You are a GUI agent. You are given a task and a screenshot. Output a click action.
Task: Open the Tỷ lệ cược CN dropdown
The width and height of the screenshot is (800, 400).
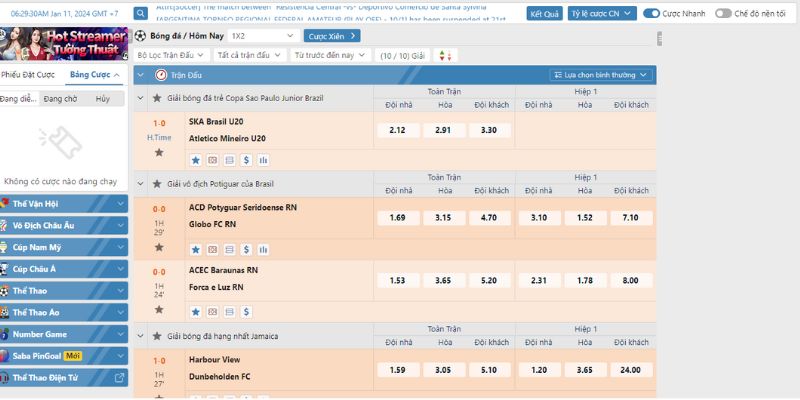pos(601,13)
